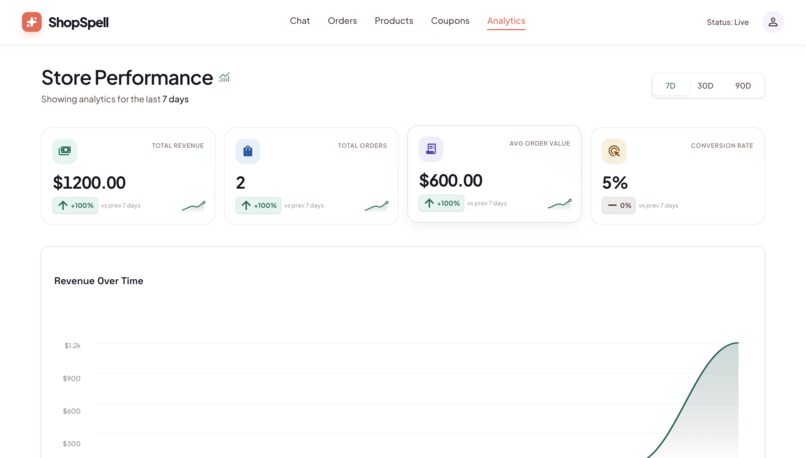This screenshot has width=806, height=458.
Task: Click the Total Revenue sparkline trend
Action: click(194, 206)
